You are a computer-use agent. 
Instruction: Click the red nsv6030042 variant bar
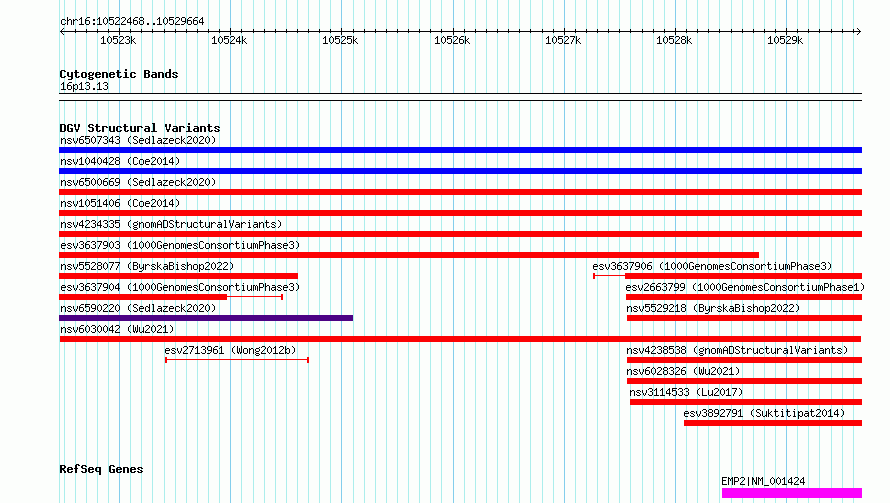(460, 339)
